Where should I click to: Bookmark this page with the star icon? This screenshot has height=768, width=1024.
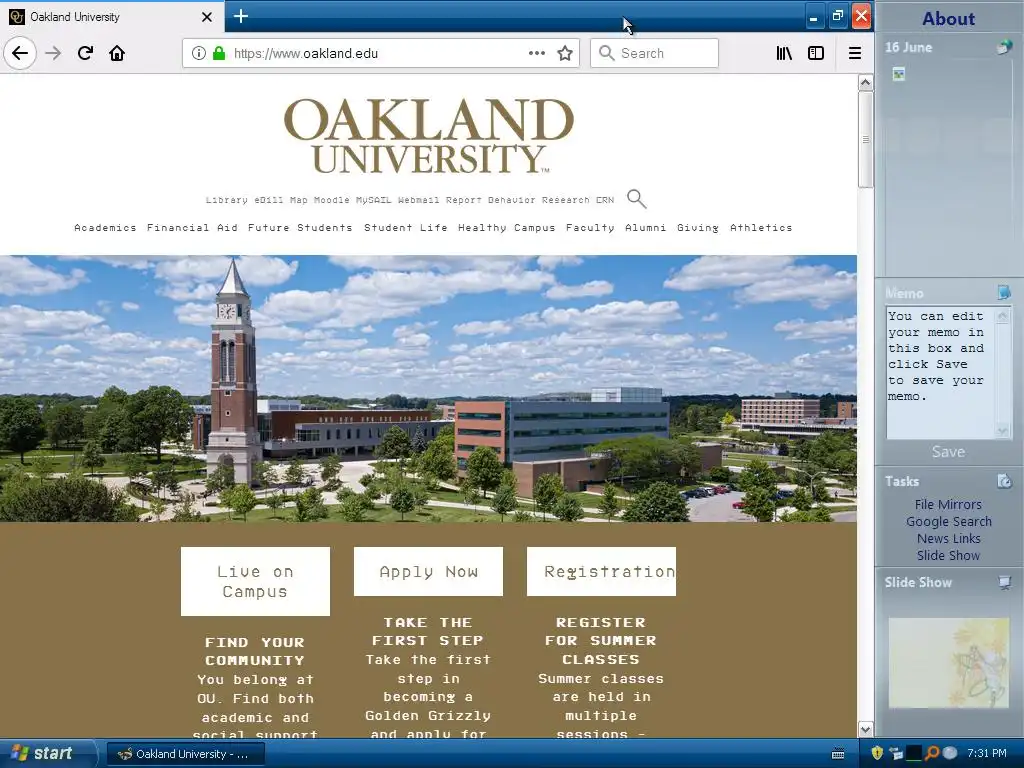coord(565,53)
